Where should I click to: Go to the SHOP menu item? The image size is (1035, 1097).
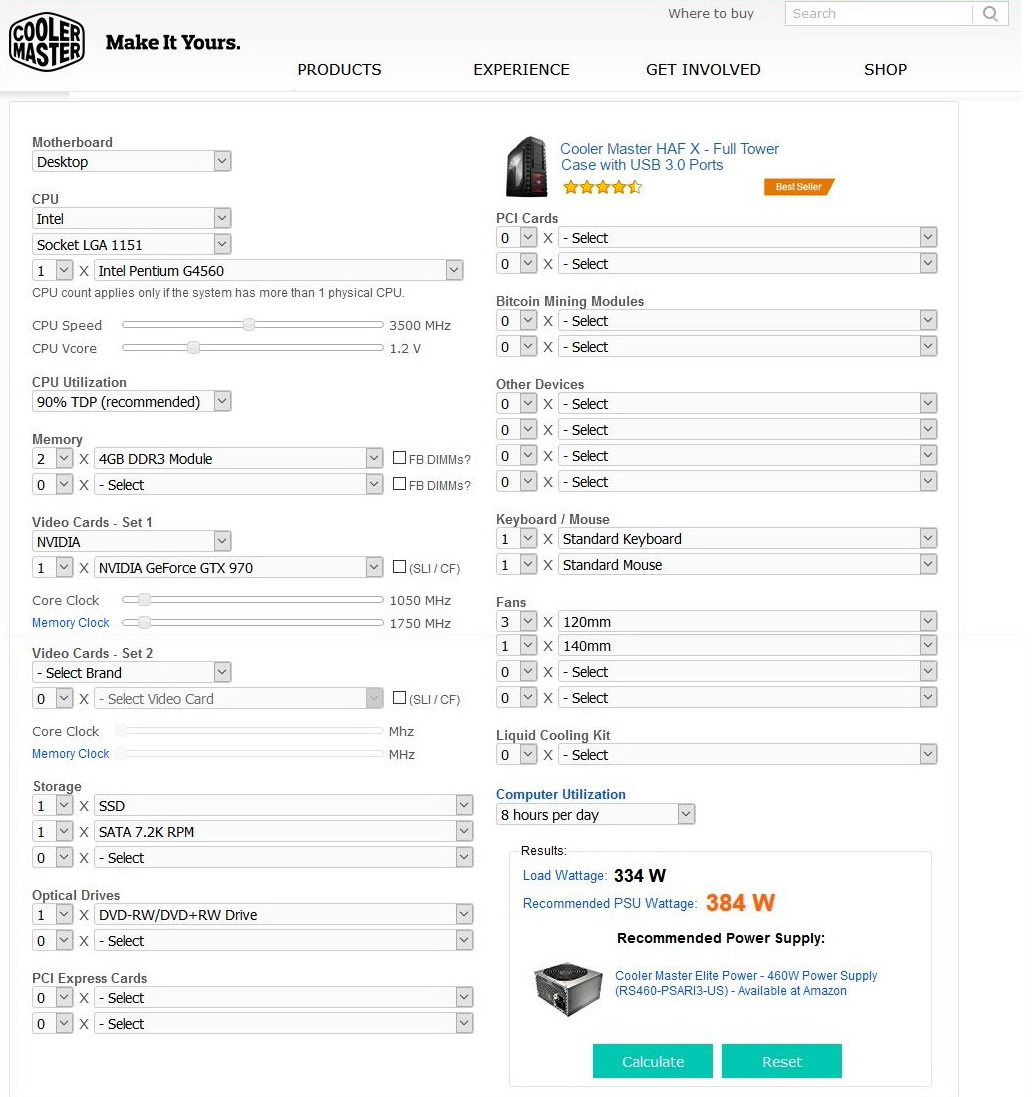(x=885, y=70)
